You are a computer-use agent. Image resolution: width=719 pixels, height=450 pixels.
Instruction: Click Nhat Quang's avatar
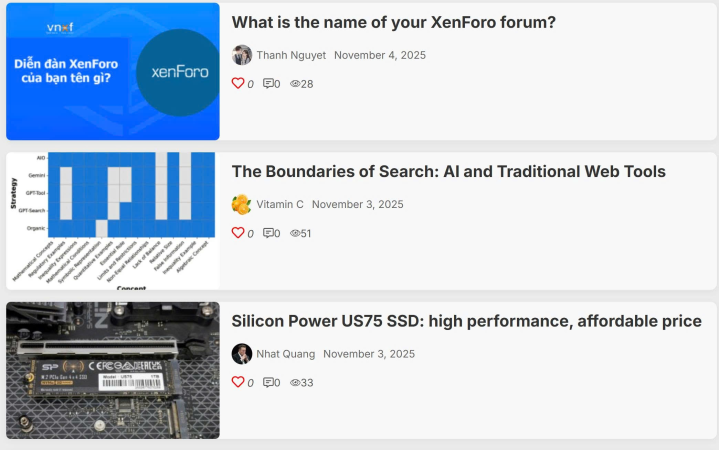242,354
